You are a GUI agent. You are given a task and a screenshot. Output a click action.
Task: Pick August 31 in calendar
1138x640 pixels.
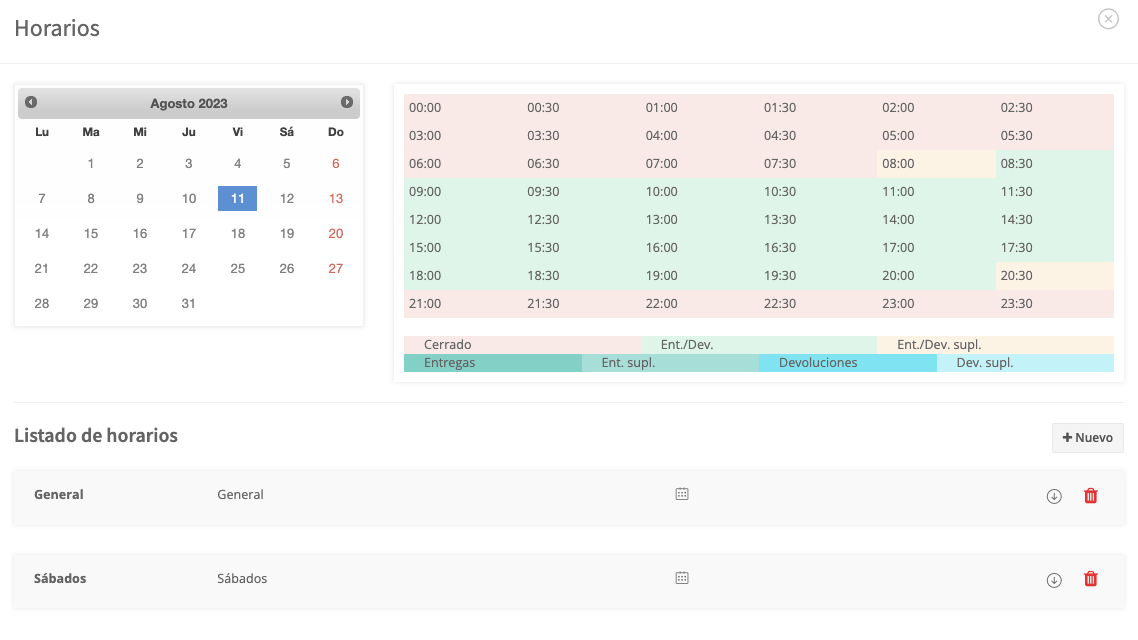[x=189, y=303]
